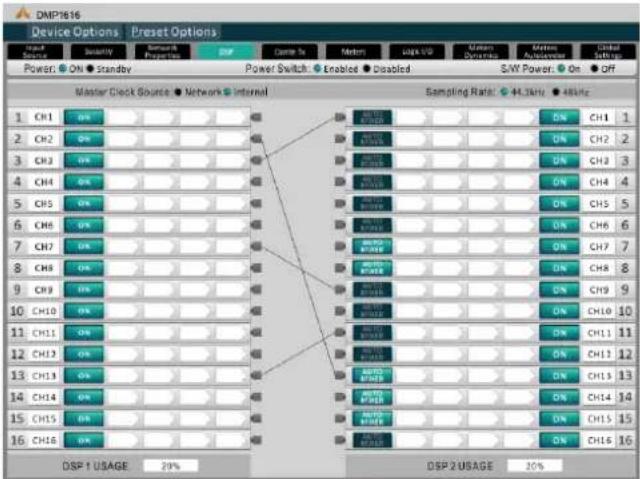Select Internal as Master Clock Source
This screenshot has height=479, width=640.
coord(227,92)
